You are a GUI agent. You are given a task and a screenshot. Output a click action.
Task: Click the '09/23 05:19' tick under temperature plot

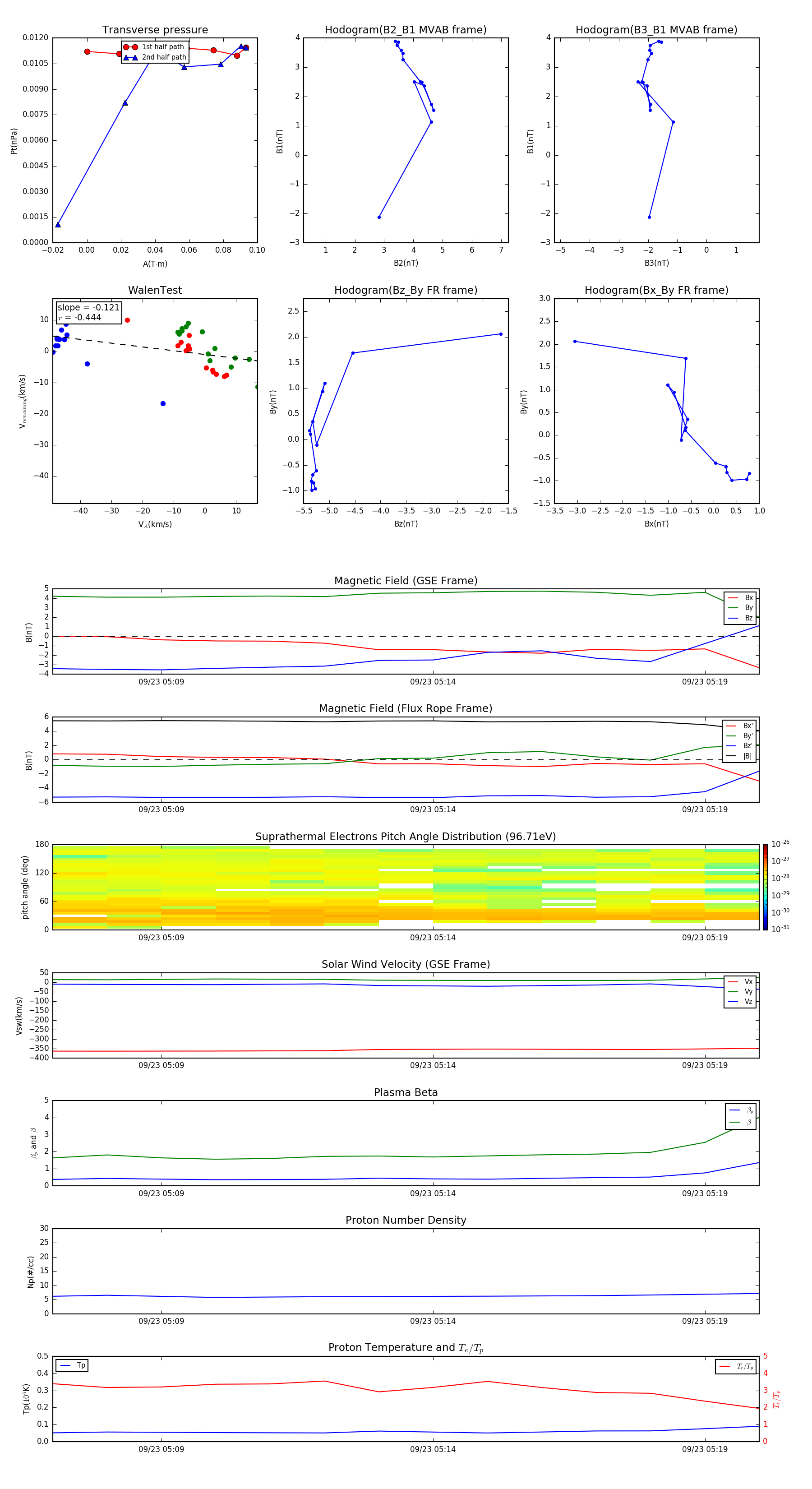[705, 1450]
